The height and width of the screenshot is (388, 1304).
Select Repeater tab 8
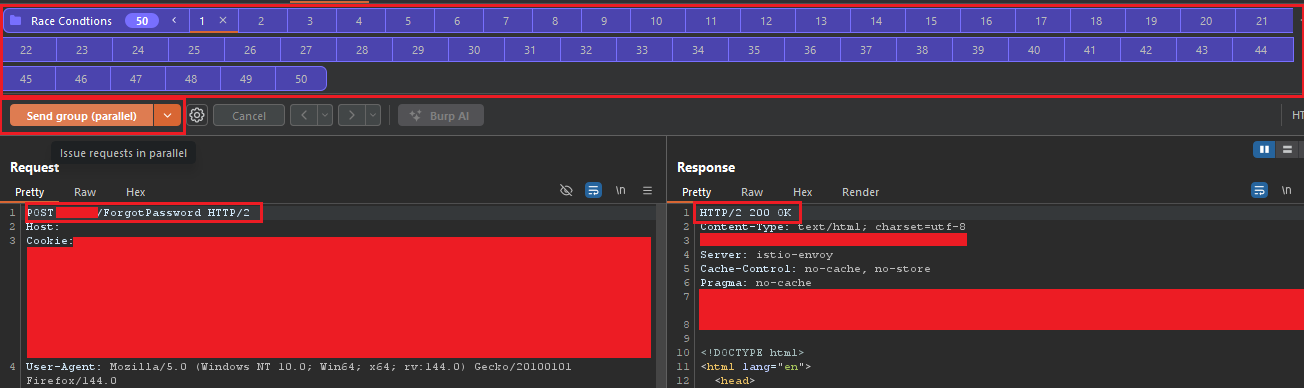(555, 21)
